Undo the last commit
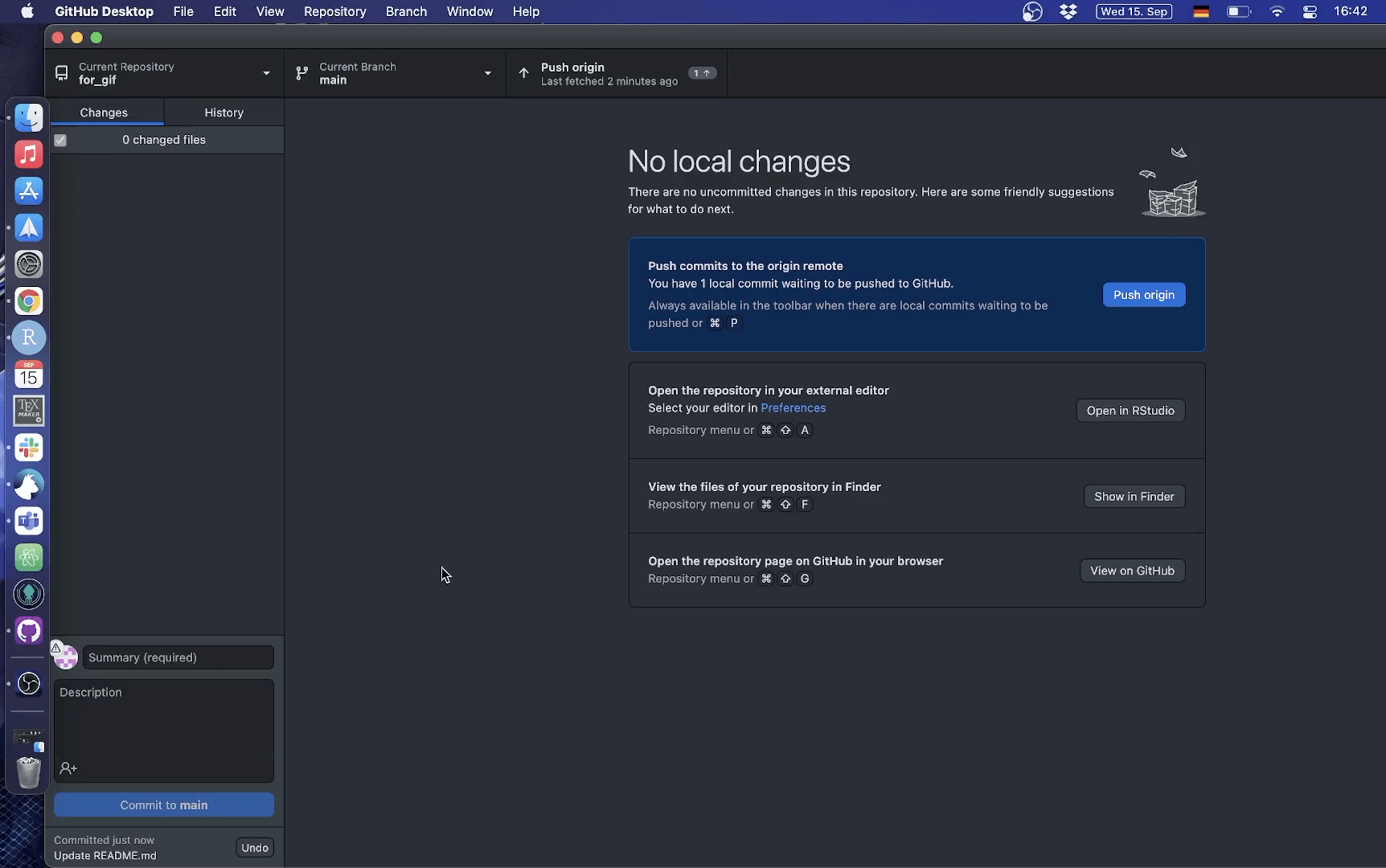The image size is (1386, 868). point(255,848)
